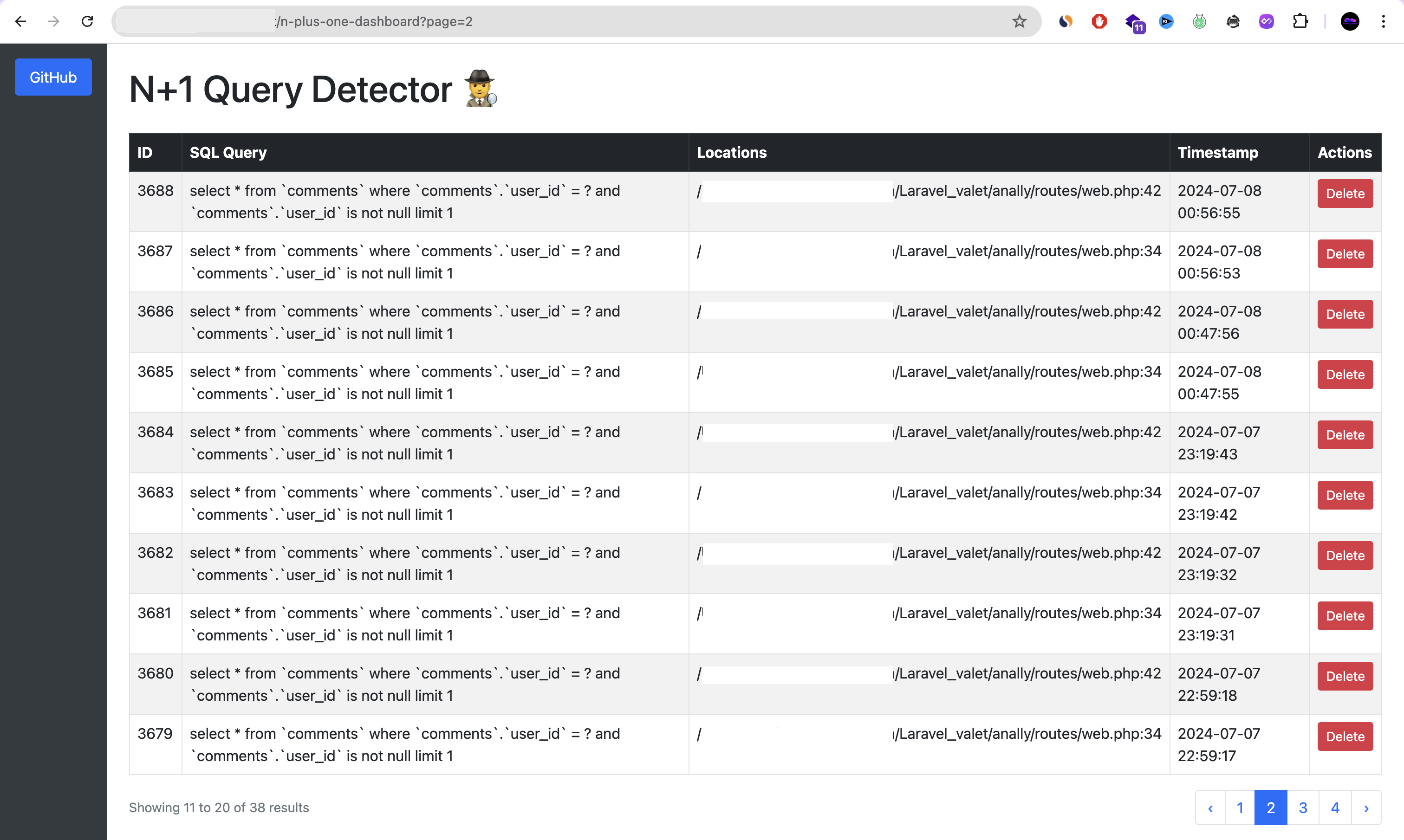Reload the page with refresh icon

87,21
